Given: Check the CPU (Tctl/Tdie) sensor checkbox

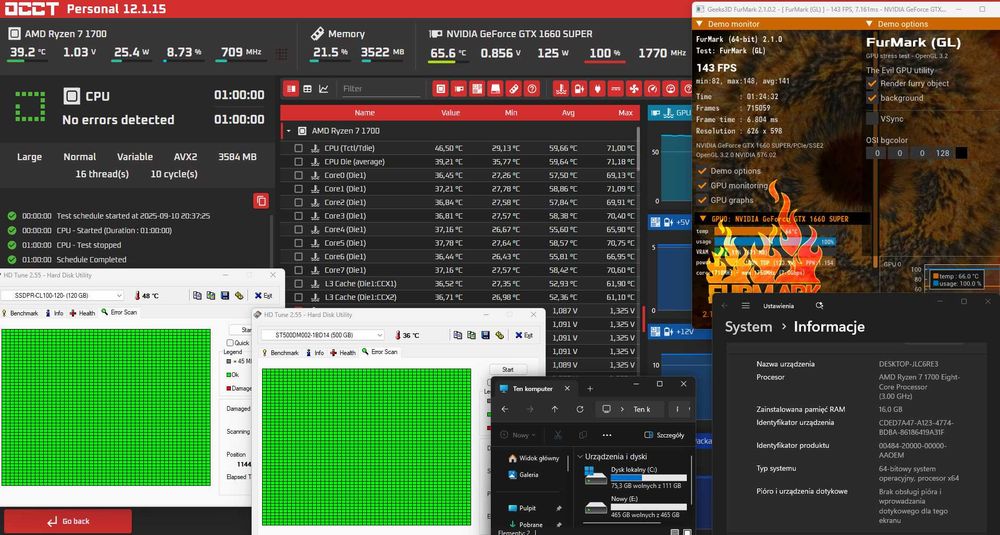Looking at the screenshot, I should click(298, 148).
